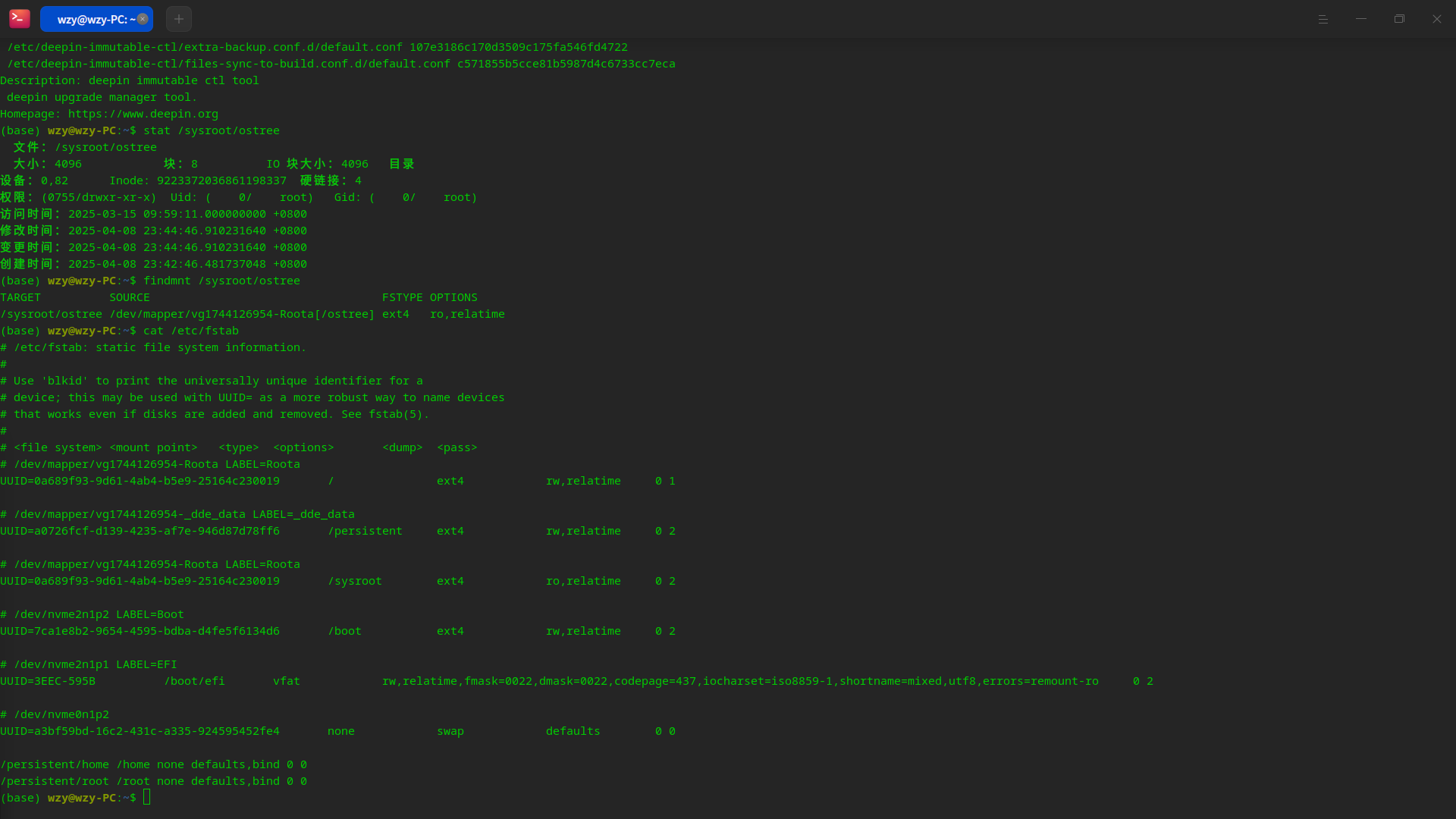The image size is (1456, 819).
Task: Click the UUID=3EEC-595B EFI entry
Action: tap(576, 681)
